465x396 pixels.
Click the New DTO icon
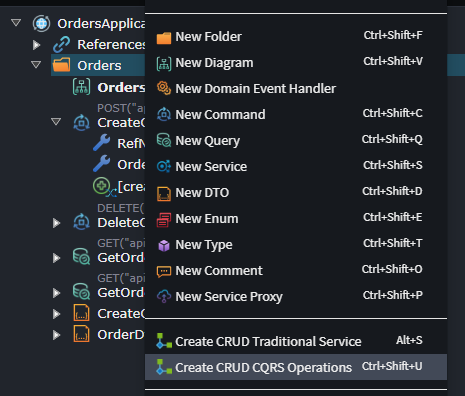tap(164, 194)
